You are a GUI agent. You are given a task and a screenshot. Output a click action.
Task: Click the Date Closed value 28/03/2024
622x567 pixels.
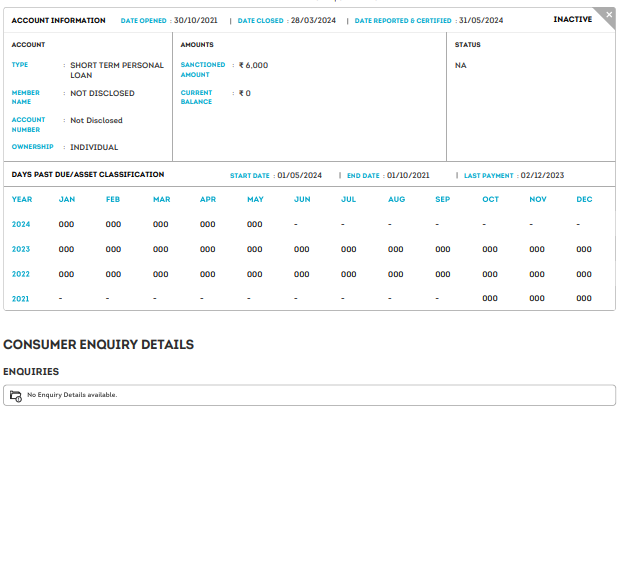313,20
